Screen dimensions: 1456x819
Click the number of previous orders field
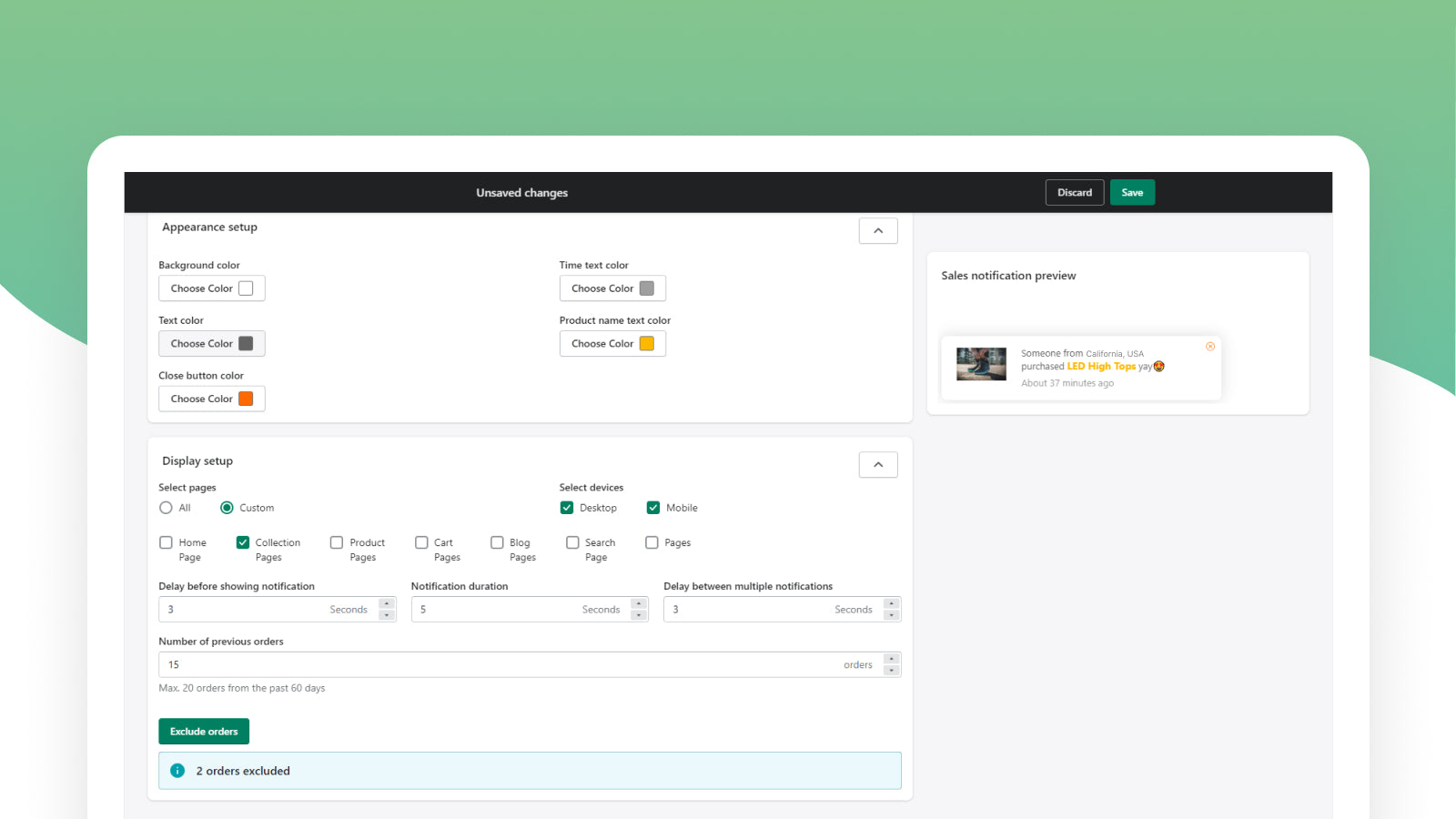[x=500, y=665]
